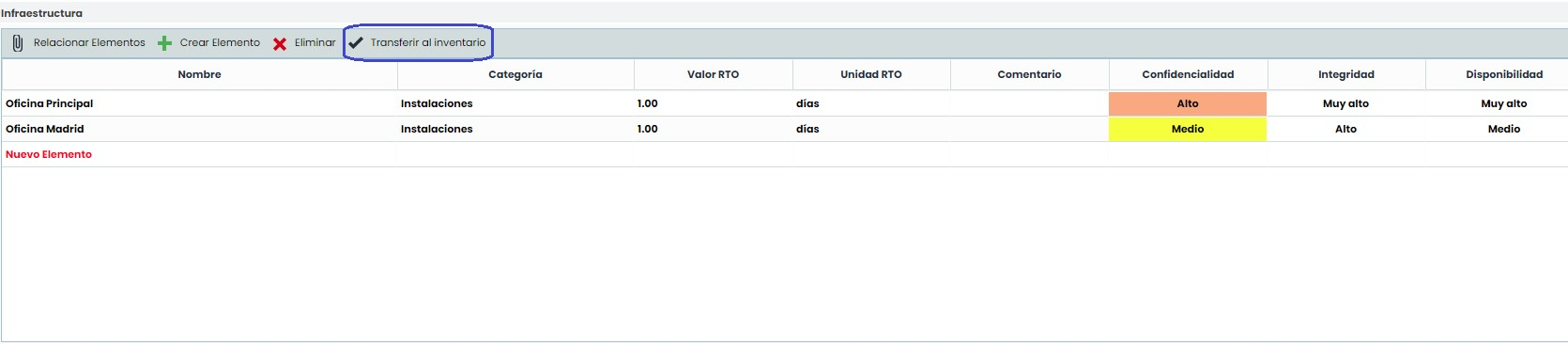Click the Valor RTO column header

(x=713, y=74)
